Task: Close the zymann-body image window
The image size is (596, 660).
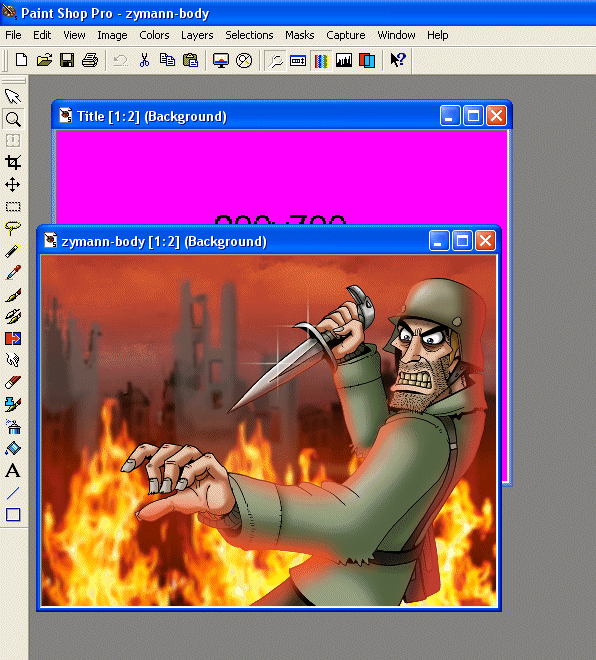Action: pyautogui.click(x=485, y=241)
